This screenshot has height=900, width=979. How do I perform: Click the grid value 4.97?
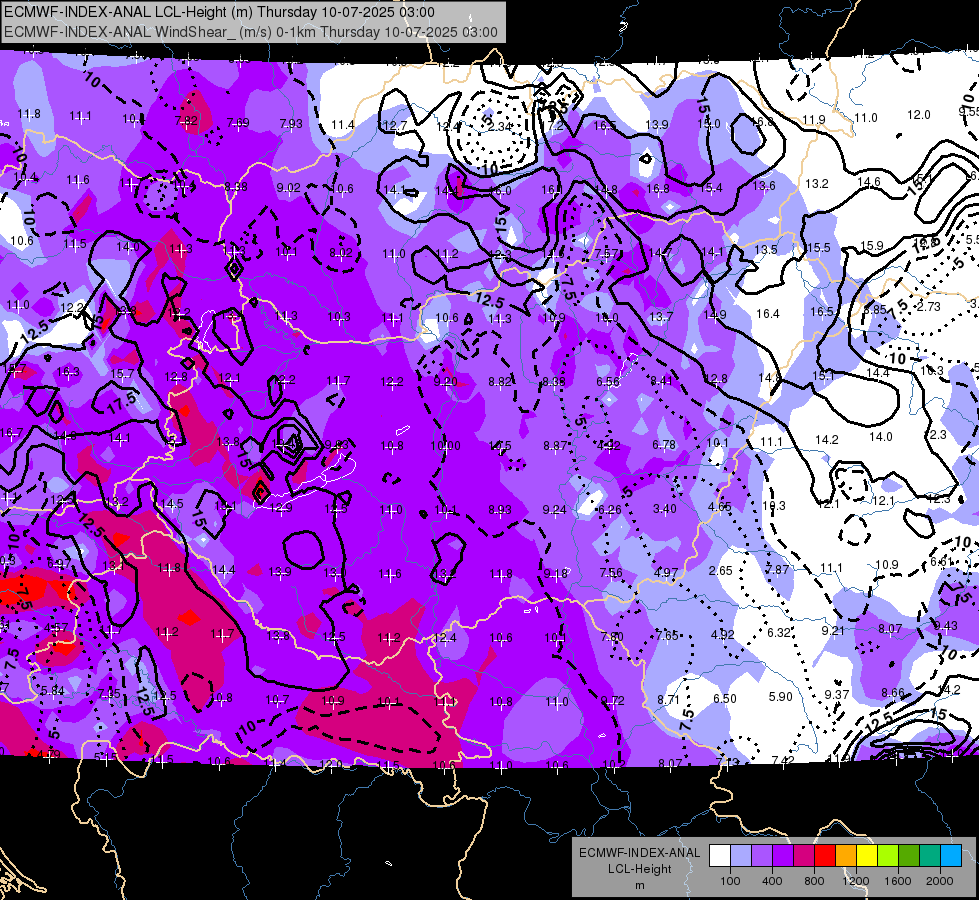pyautogui.click(x=666, y=572)
